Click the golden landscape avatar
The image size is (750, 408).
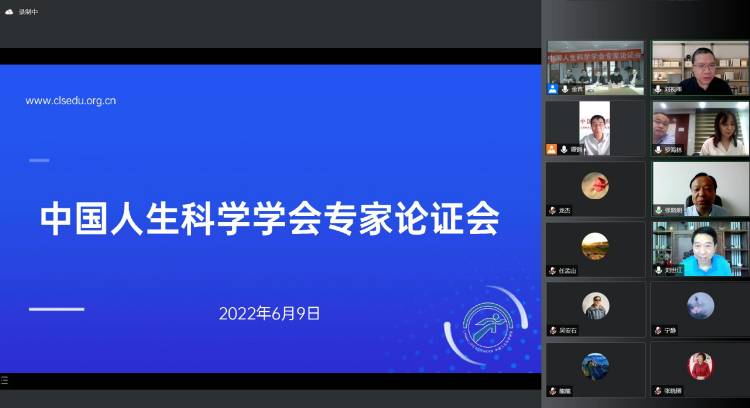tap(595, 246)
